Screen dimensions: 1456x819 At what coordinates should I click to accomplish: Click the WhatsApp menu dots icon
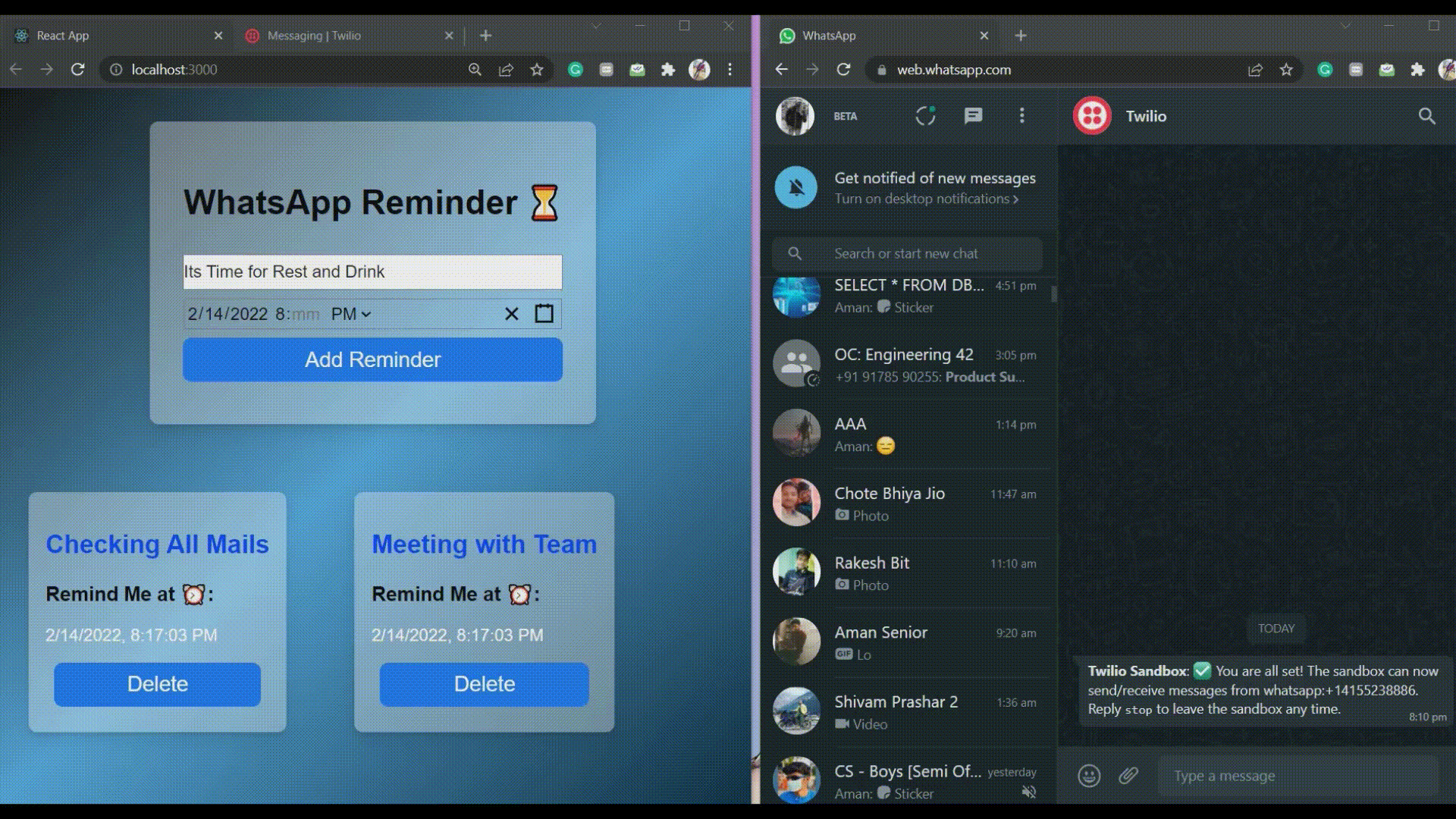click(x=1021, y=115)
